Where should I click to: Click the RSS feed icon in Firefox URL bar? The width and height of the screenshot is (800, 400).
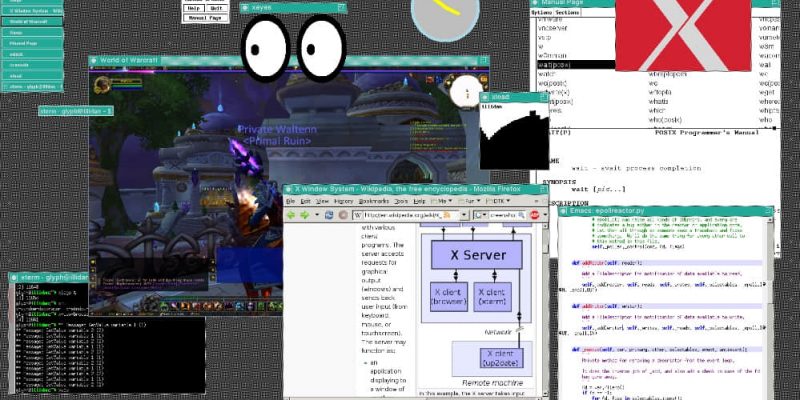coord(447,215)
